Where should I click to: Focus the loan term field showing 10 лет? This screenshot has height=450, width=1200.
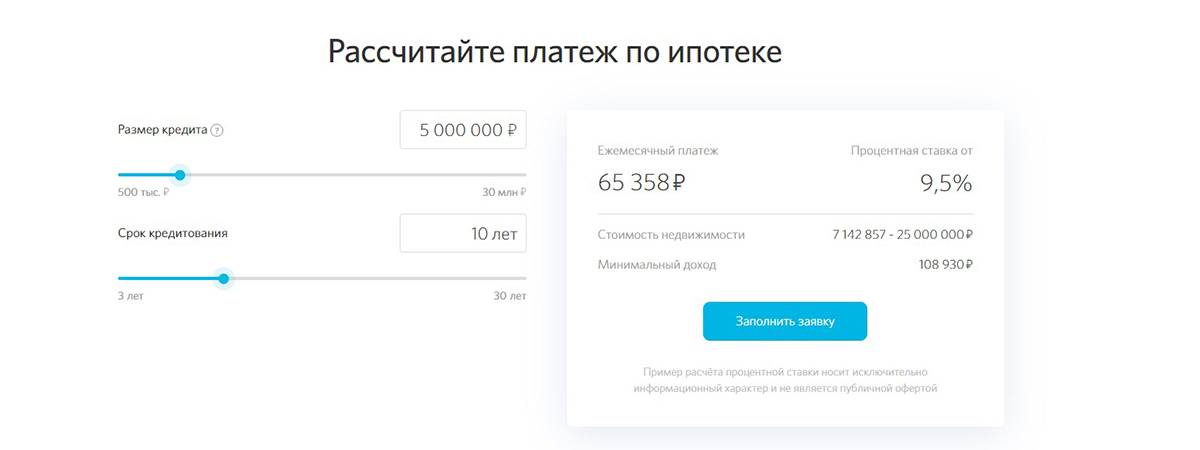click(x=463, y=234)
